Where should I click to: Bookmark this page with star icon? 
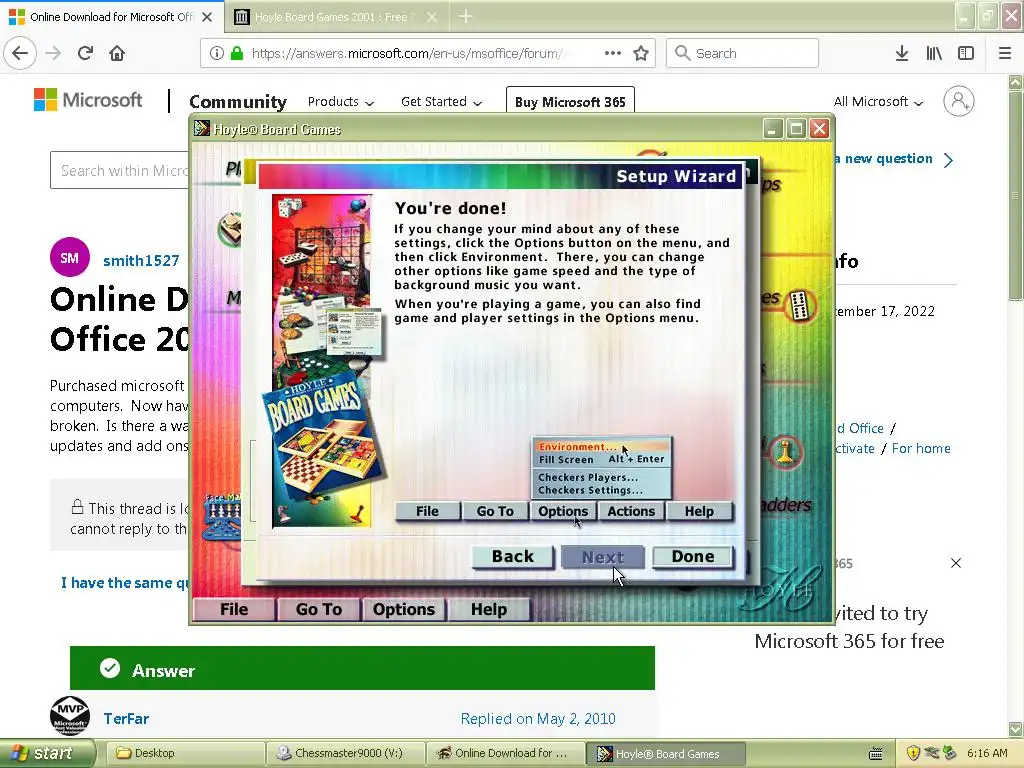641,53
